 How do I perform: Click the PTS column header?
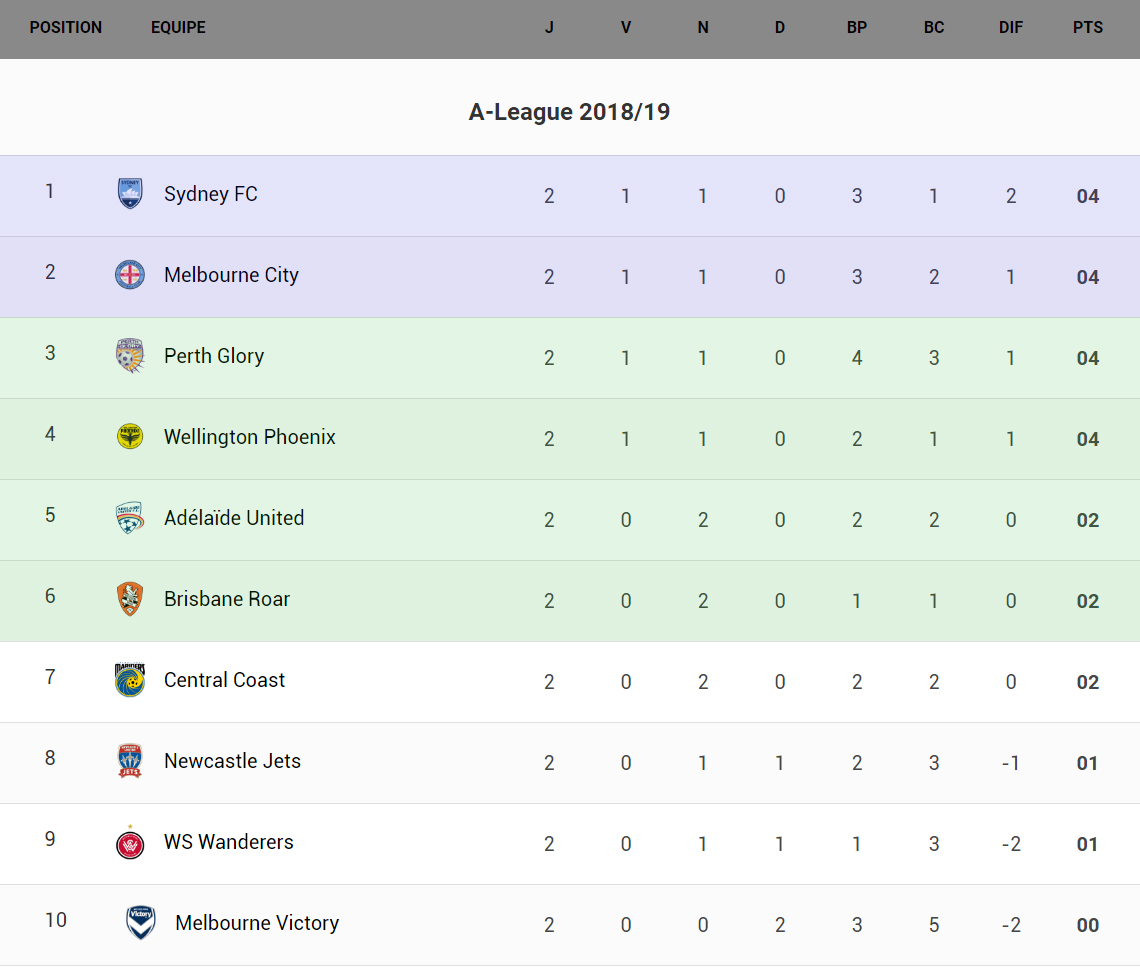click(1088, 28)
